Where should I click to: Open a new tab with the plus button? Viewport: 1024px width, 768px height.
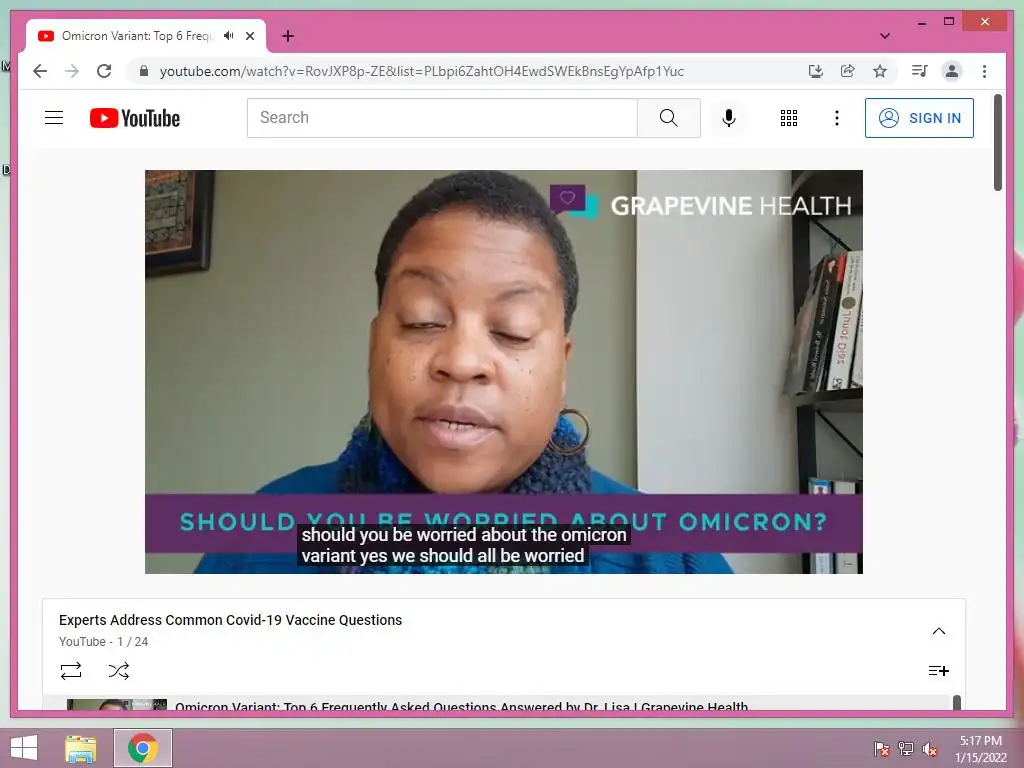pyautogui.click(x=288, y=36)
